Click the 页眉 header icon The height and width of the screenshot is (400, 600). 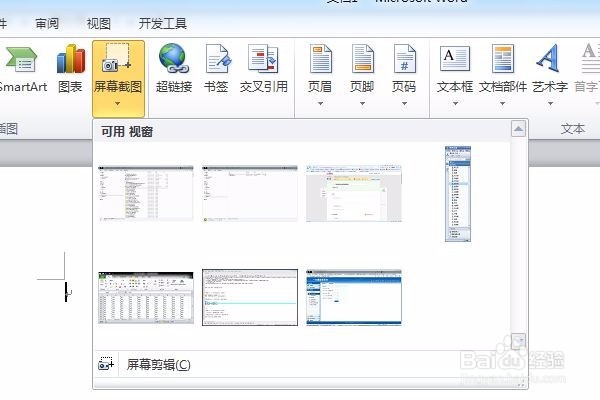321,59
